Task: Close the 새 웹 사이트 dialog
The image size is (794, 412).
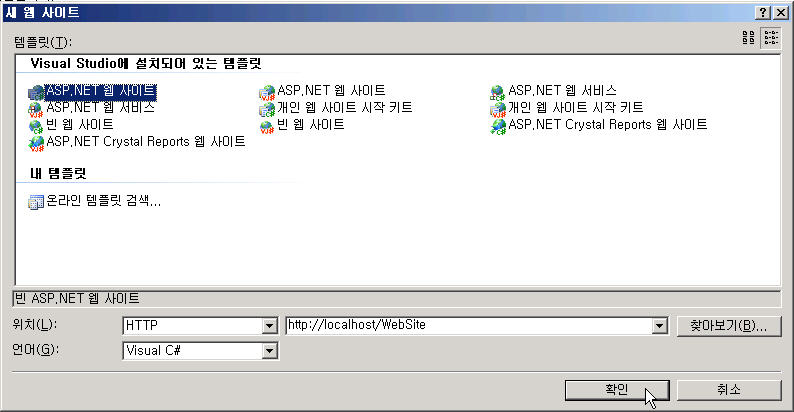Action: pos(781,13)
